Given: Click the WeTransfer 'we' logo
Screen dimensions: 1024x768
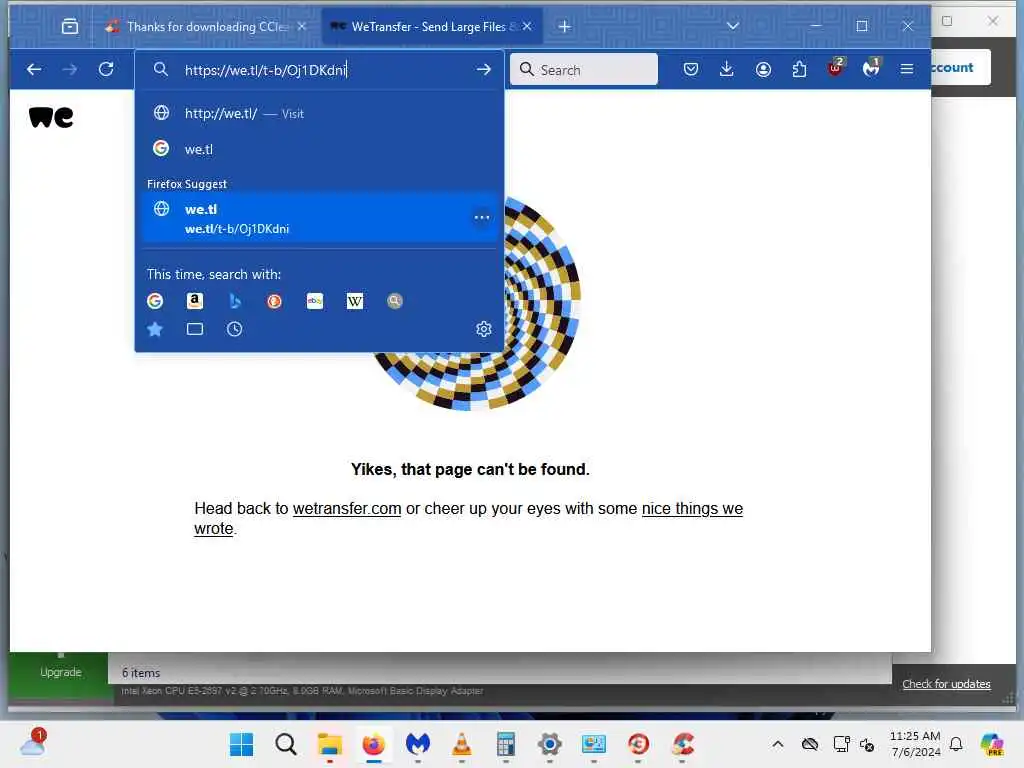Looking at the screenshot, I should [x=52, y=118].
